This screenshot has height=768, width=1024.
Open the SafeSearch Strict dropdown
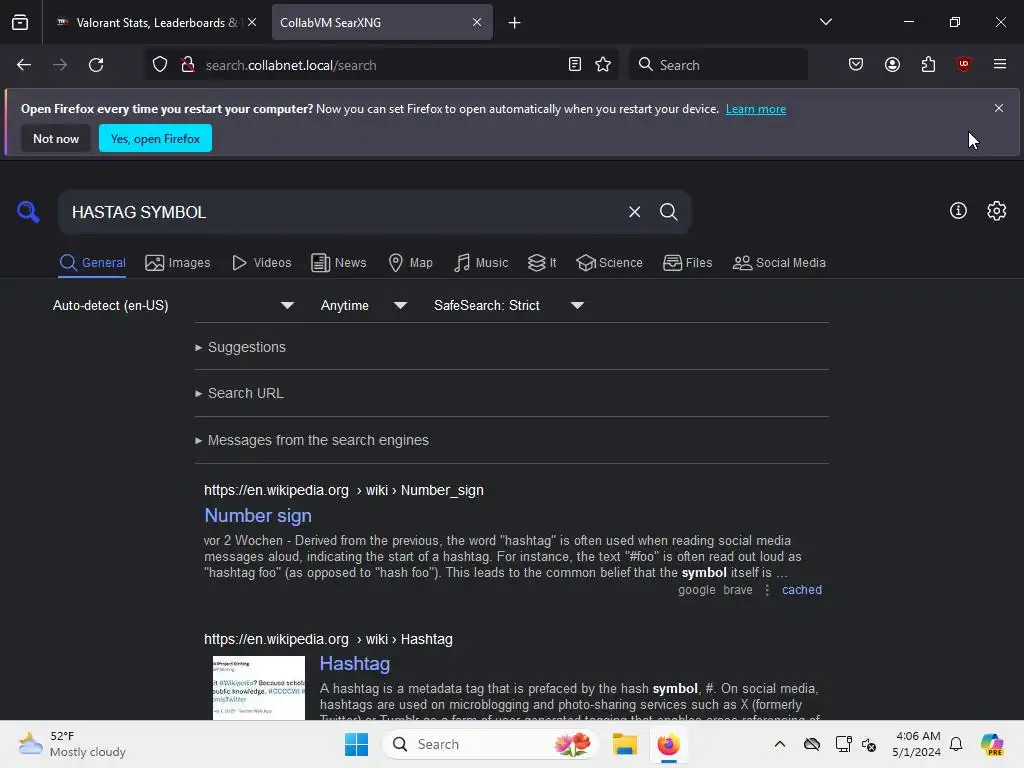[509, 306]
